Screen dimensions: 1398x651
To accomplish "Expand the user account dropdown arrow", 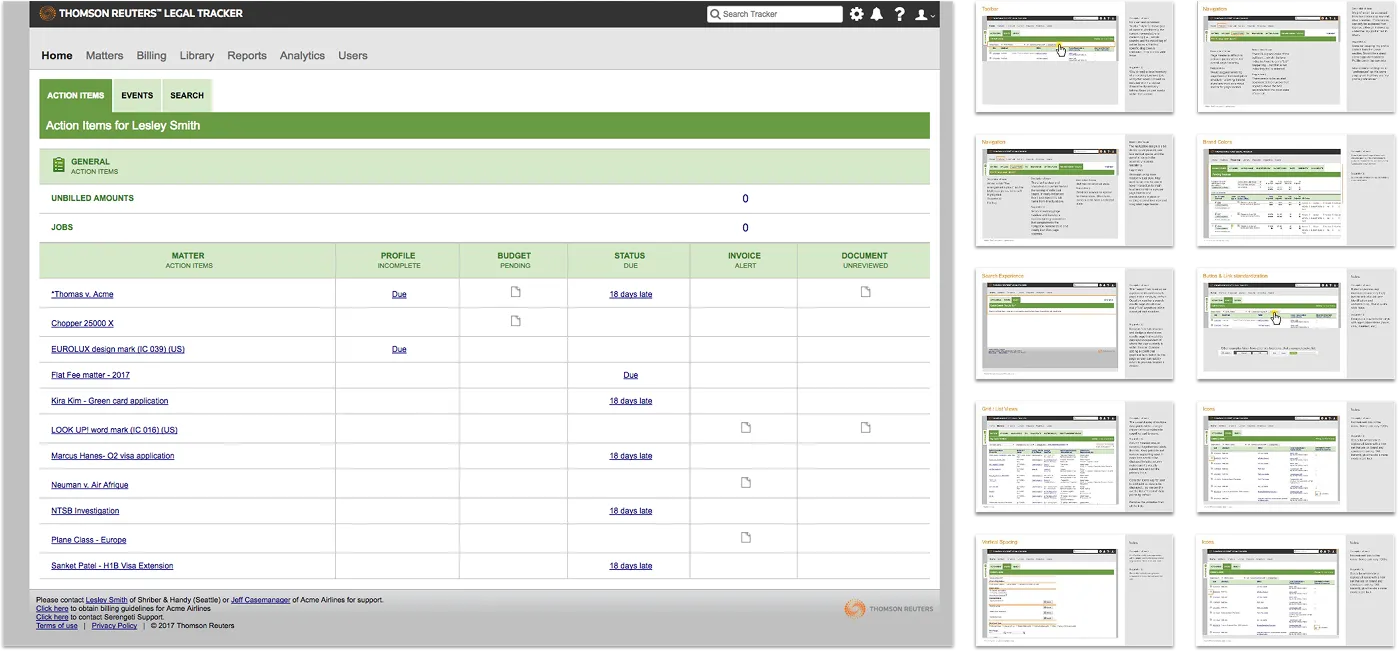I will click(931, 16).
